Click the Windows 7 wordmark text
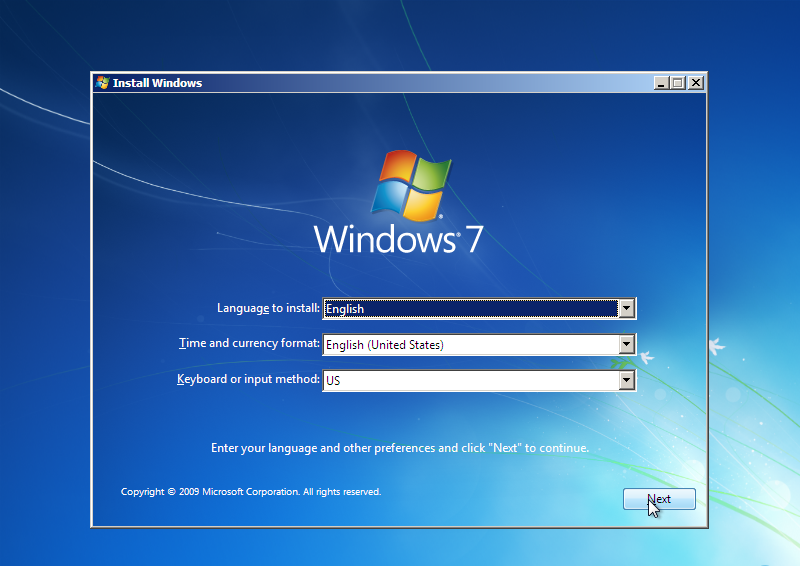 [x=398, y=239]
